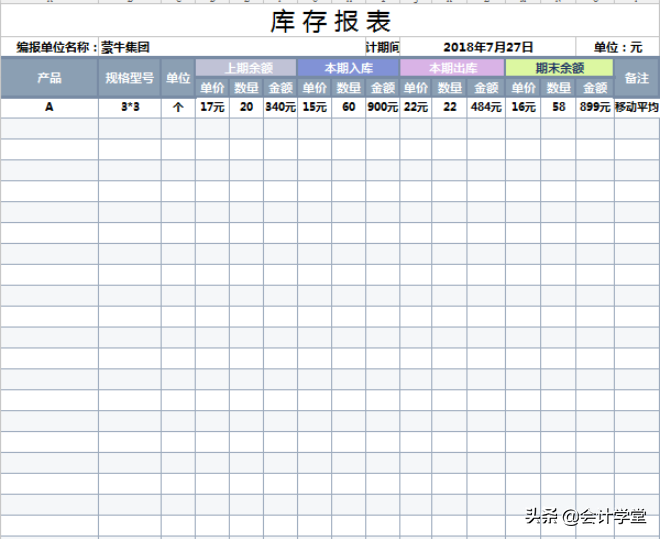Select the 17元 unit price cell
The height and width of the screenshot is (539, 661).
tap(212, 107)
